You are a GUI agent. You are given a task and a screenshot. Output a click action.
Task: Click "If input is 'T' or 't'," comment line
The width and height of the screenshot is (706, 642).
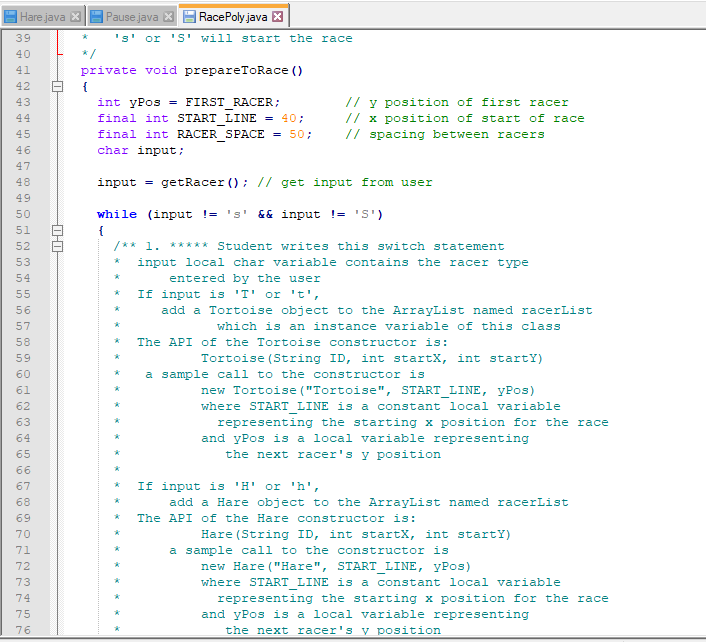tap(228, 294)
